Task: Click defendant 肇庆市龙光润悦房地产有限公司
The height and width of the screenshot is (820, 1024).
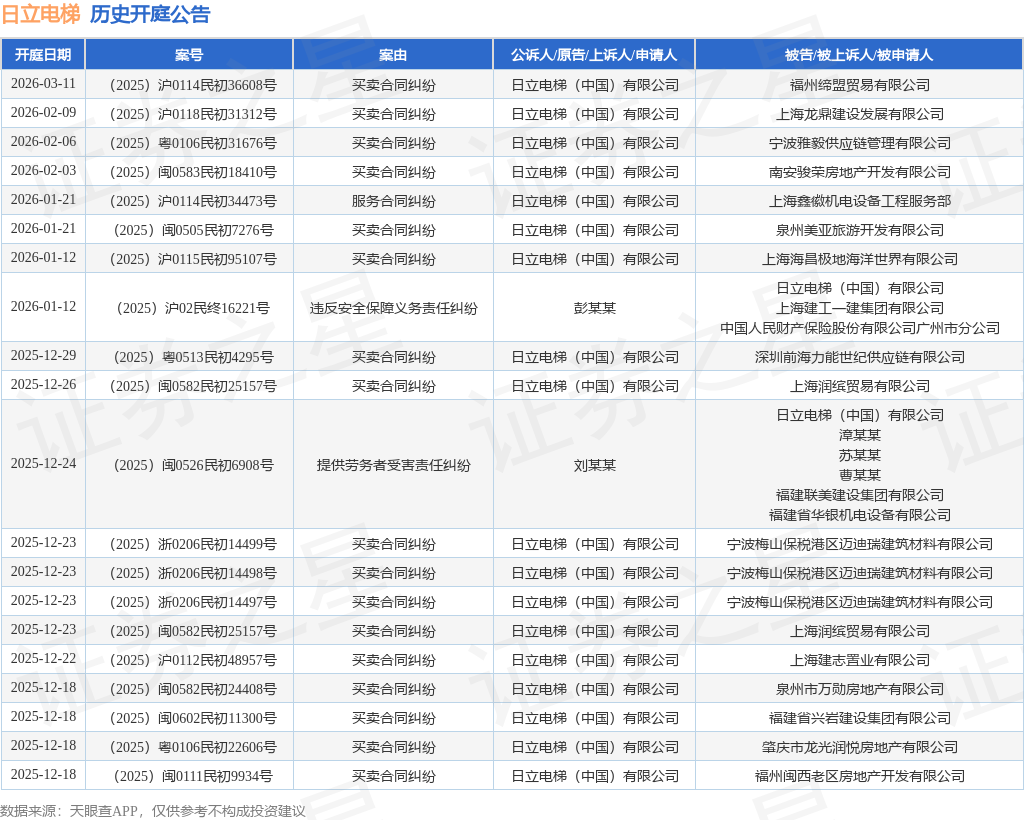Action: 859,747
